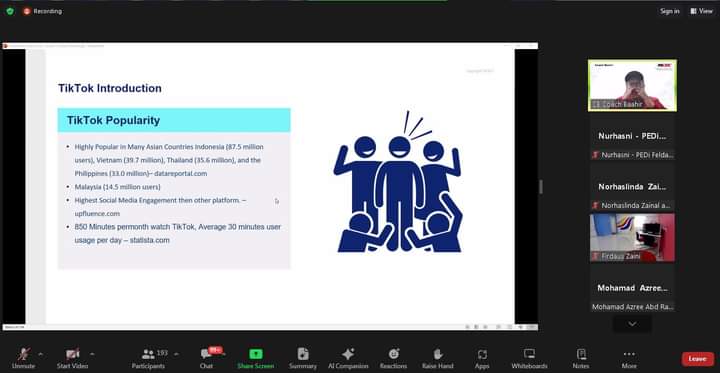This screenshot has height=373, width=720.
Task: Click the green encryption shield icon
Action: click(10, 11)
